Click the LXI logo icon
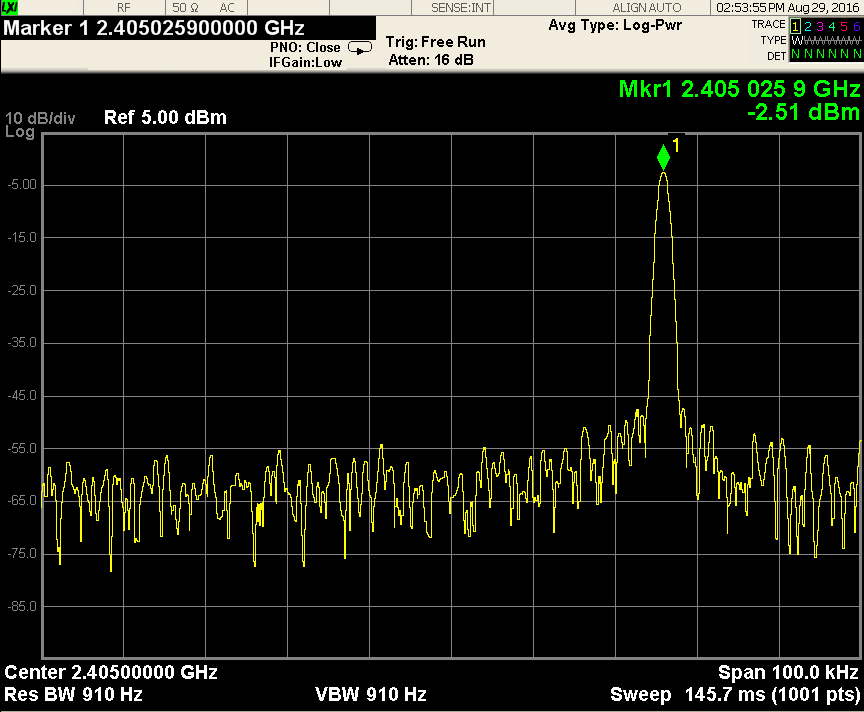 9,7
